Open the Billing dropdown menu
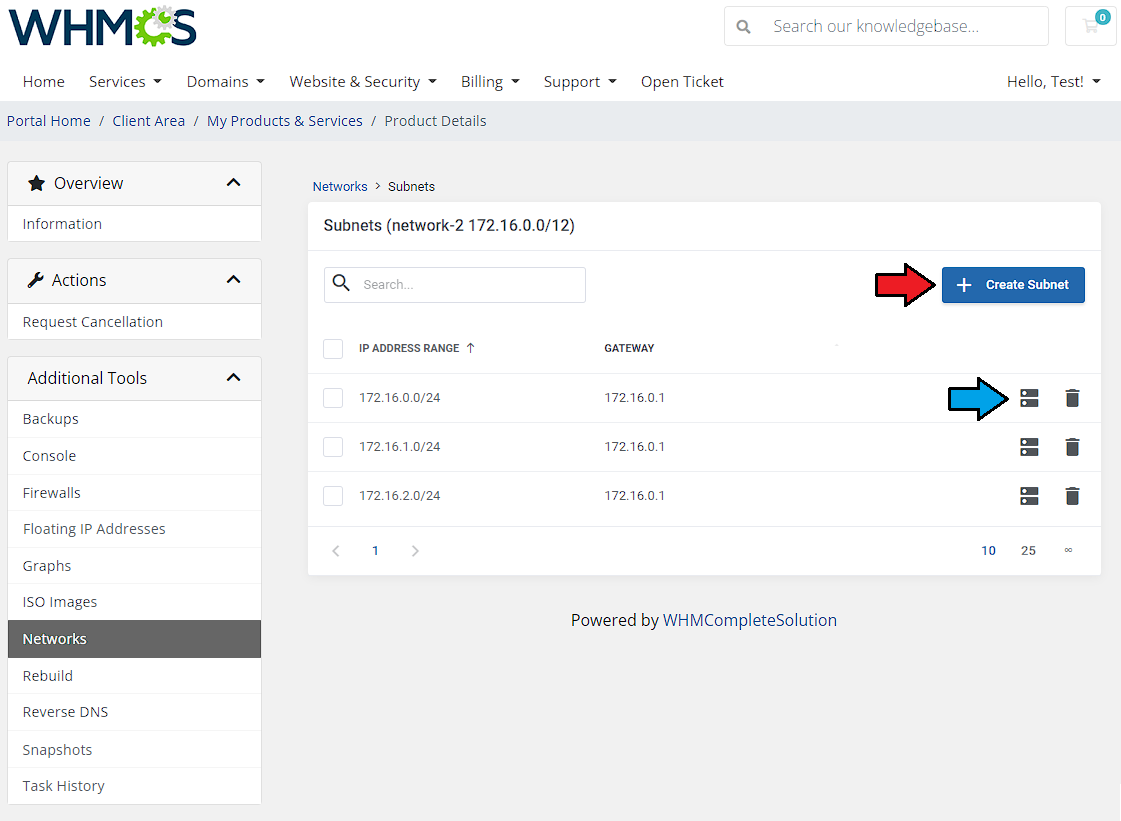Viewport: 1121px width, 821px height. click(490, 82)
